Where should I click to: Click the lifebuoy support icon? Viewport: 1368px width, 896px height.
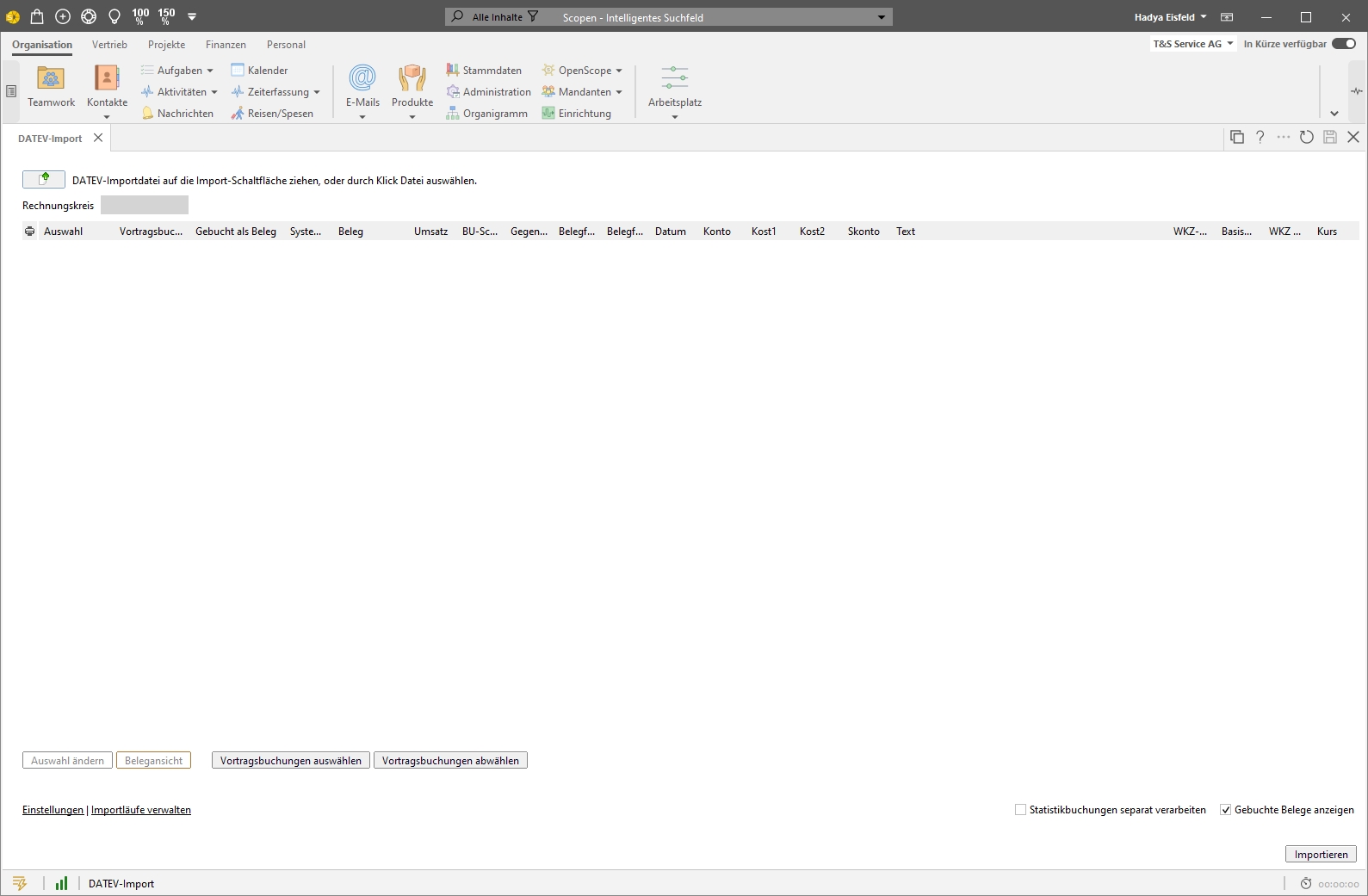coord(89,16)
